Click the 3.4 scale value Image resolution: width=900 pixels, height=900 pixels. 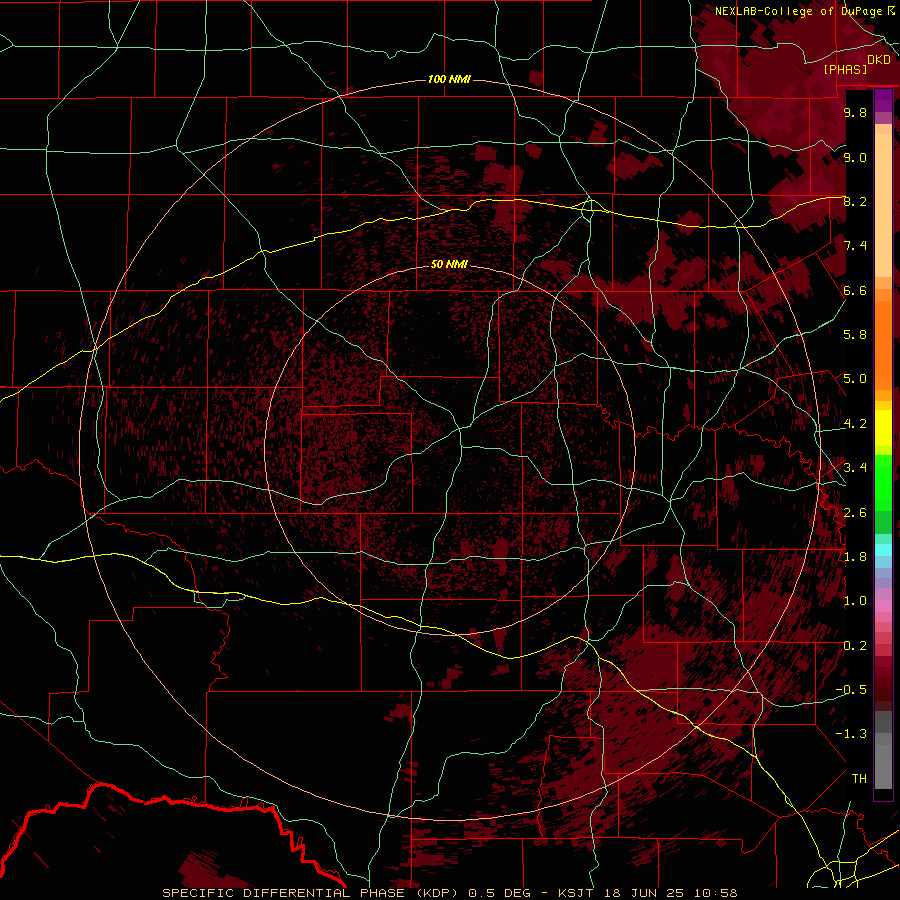click(x=855, y=468)
